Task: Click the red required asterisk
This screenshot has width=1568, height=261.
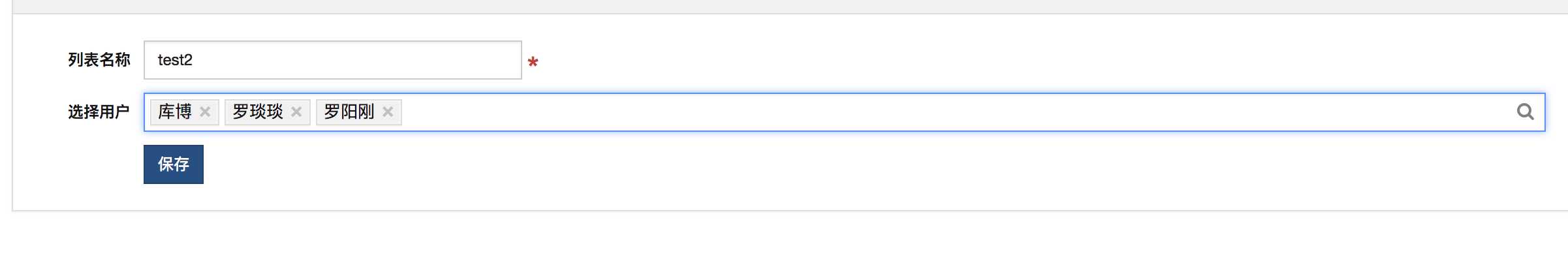Action: click(x=533, y=62)
